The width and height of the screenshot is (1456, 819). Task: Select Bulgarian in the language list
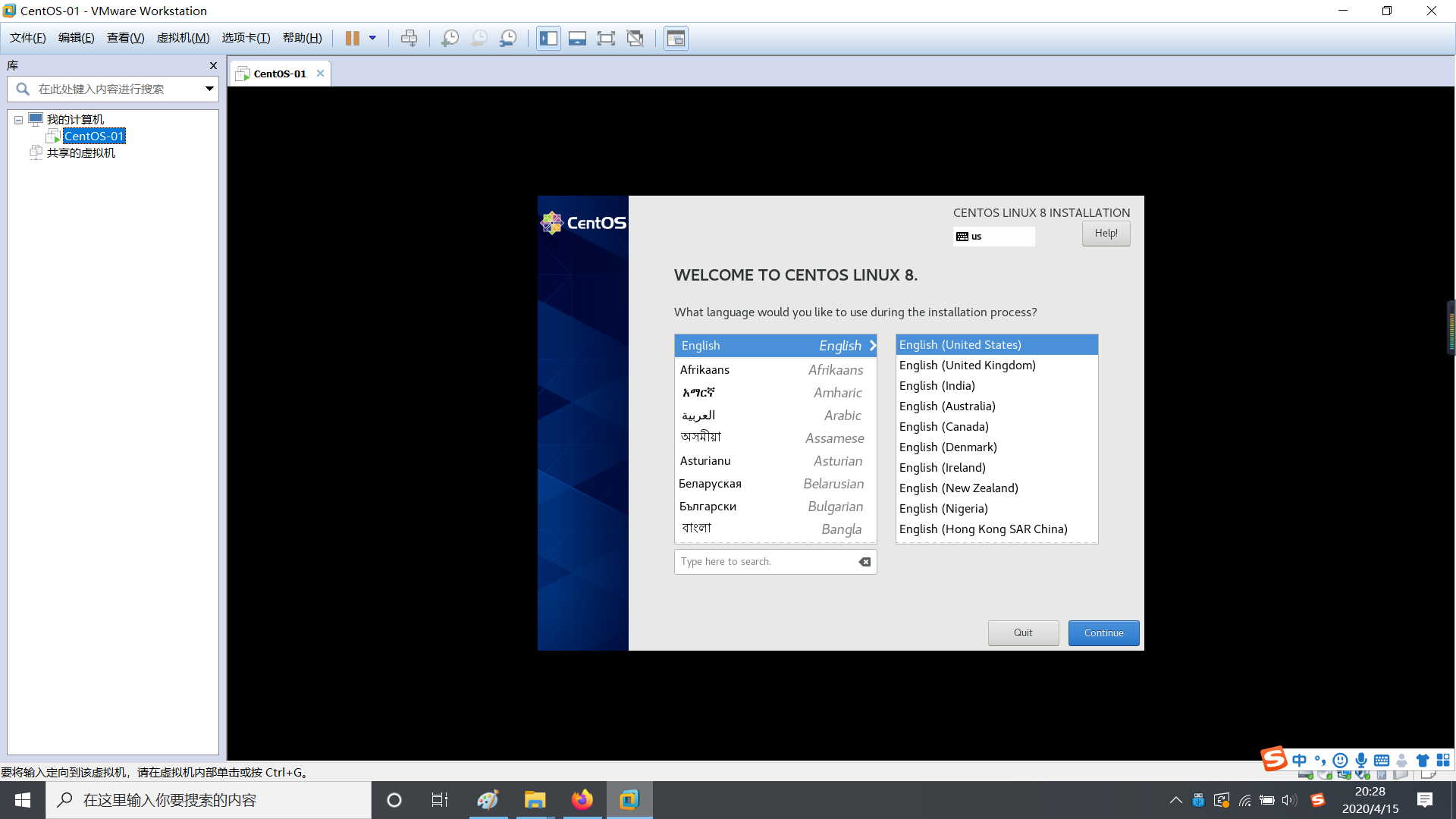(775, 507)
